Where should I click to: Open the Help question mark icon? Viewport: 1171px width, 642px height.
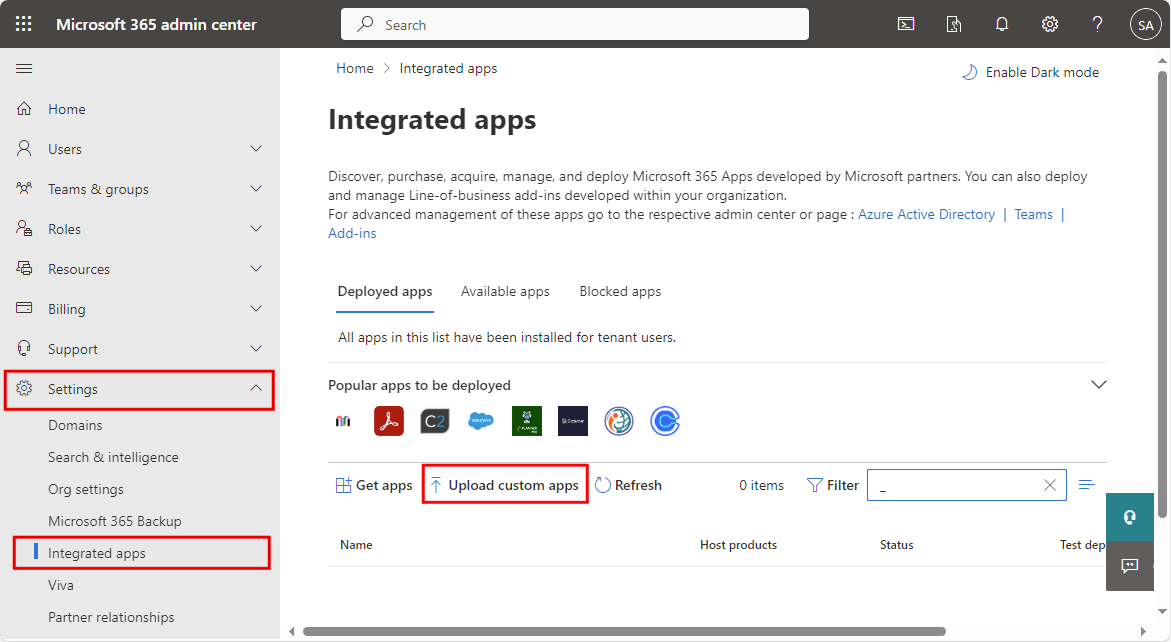point(1097,25)
